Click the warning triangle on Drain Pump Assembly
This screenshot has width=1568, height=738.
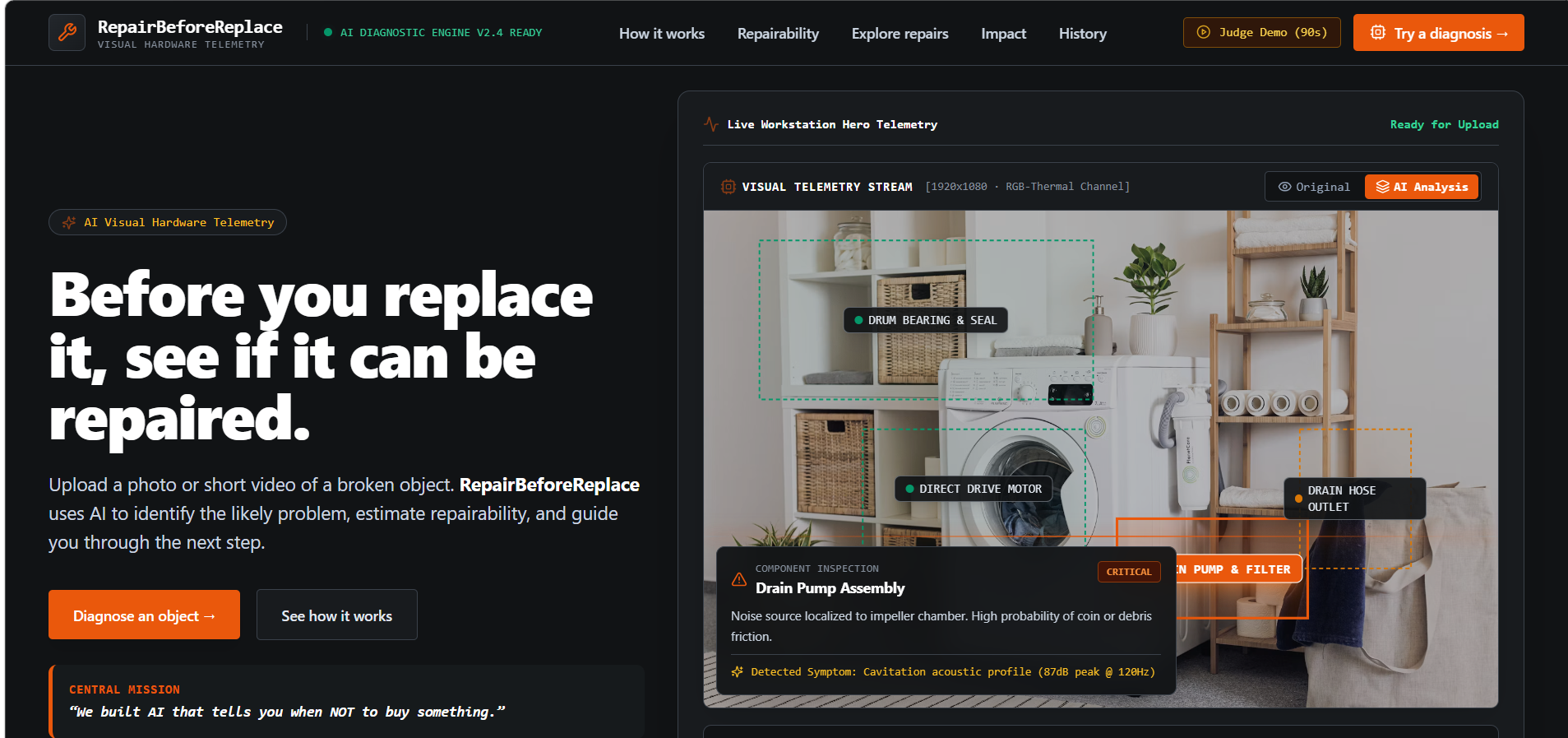click(x=739, y=579)
